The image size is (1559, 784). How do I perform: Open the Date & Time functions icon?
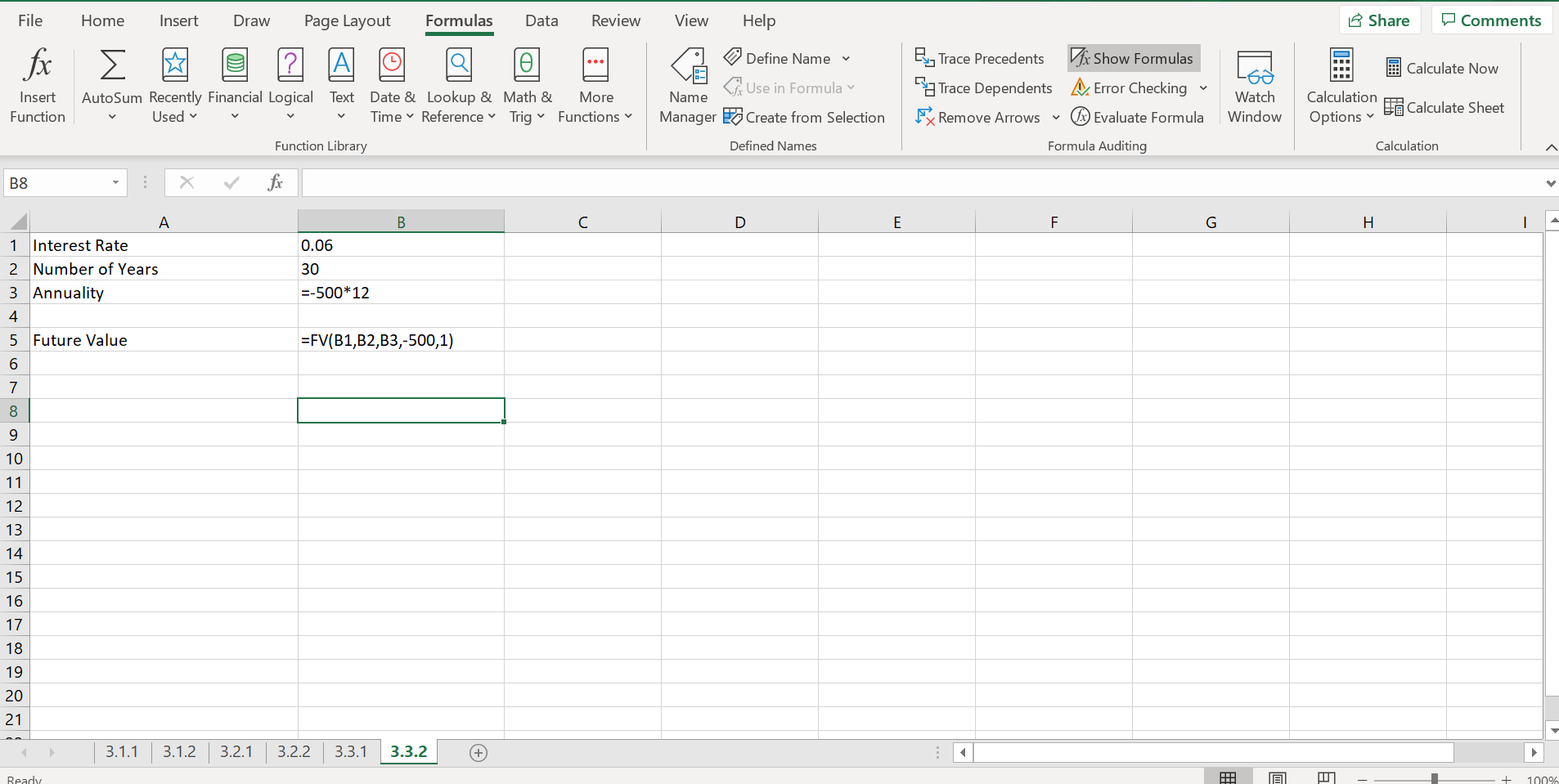[393, 65]
